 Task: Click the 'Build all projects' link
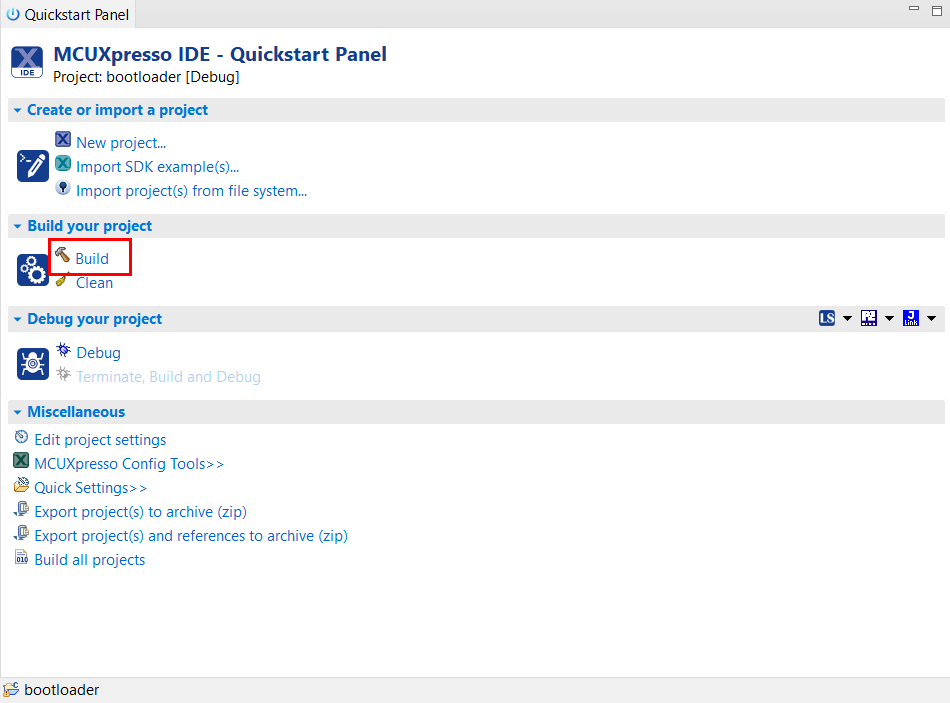click(x=89, y=560)
